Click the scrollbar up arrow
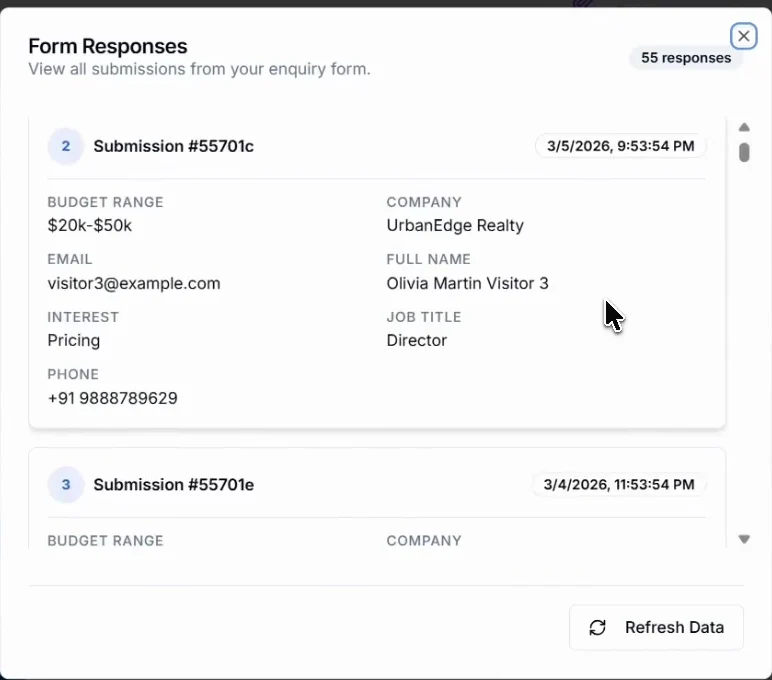The image size is (772, 680). tap(744, 128)
